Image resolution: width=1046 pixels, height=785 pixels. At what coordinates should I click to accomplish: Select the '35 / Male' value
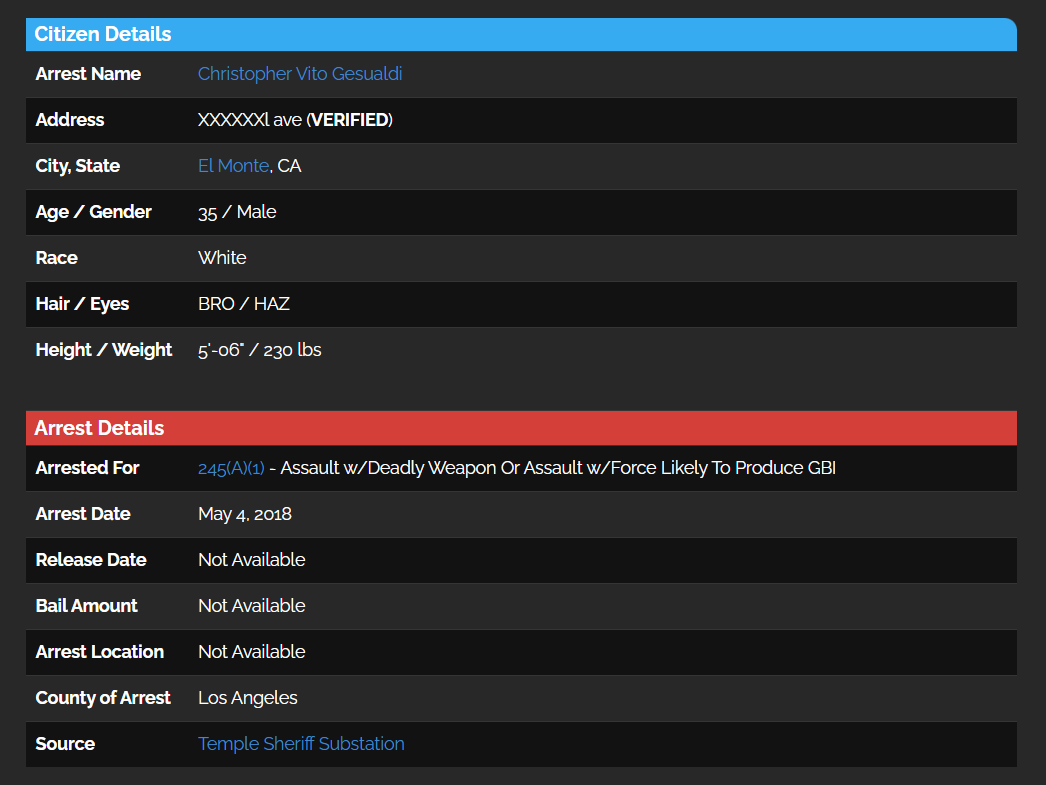pyautogui.click(x=237, y=212)
